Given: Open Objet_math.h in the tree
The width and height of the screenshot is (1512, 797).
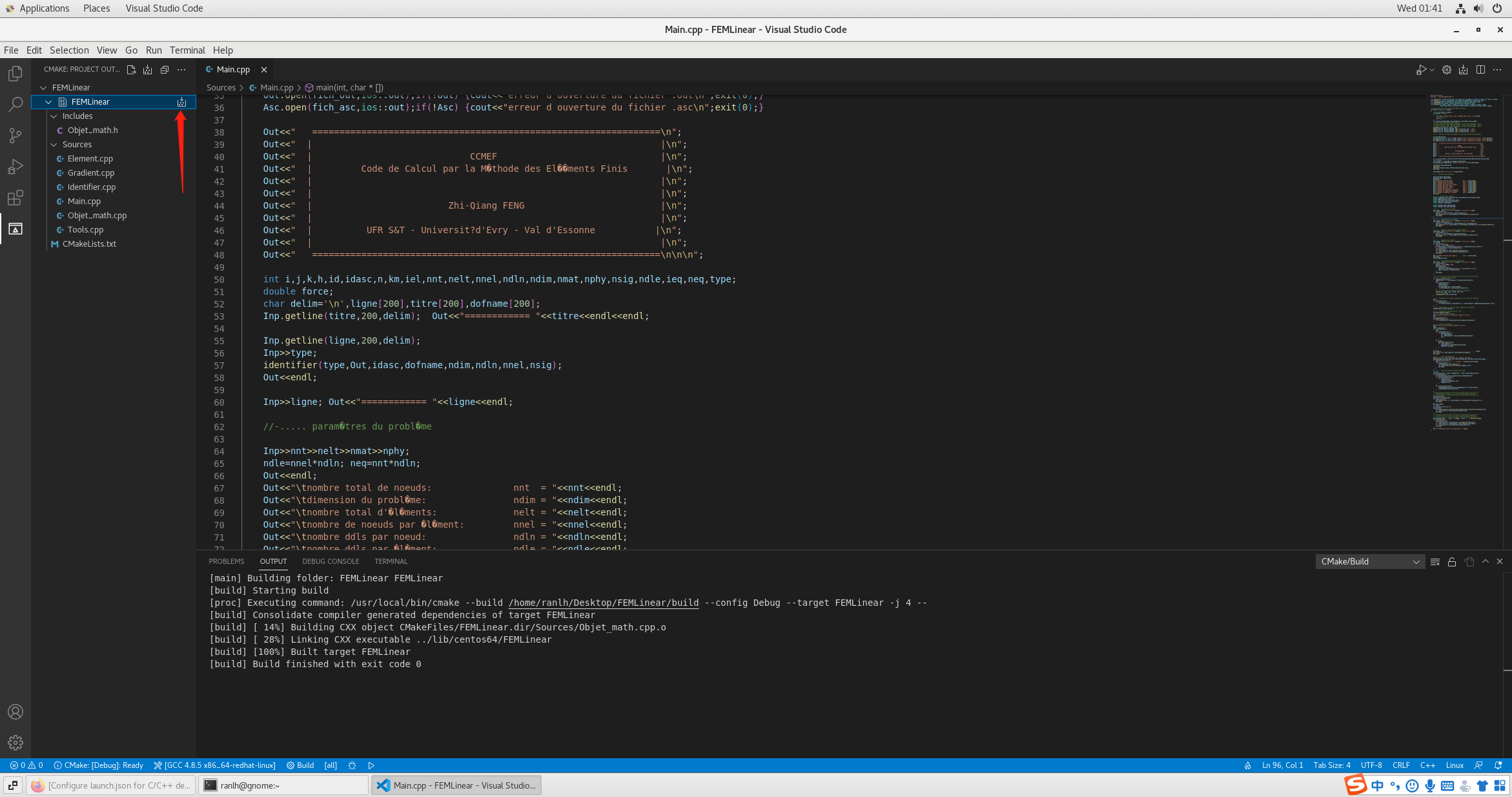Looking at the screenshot, I should (92, 130).
